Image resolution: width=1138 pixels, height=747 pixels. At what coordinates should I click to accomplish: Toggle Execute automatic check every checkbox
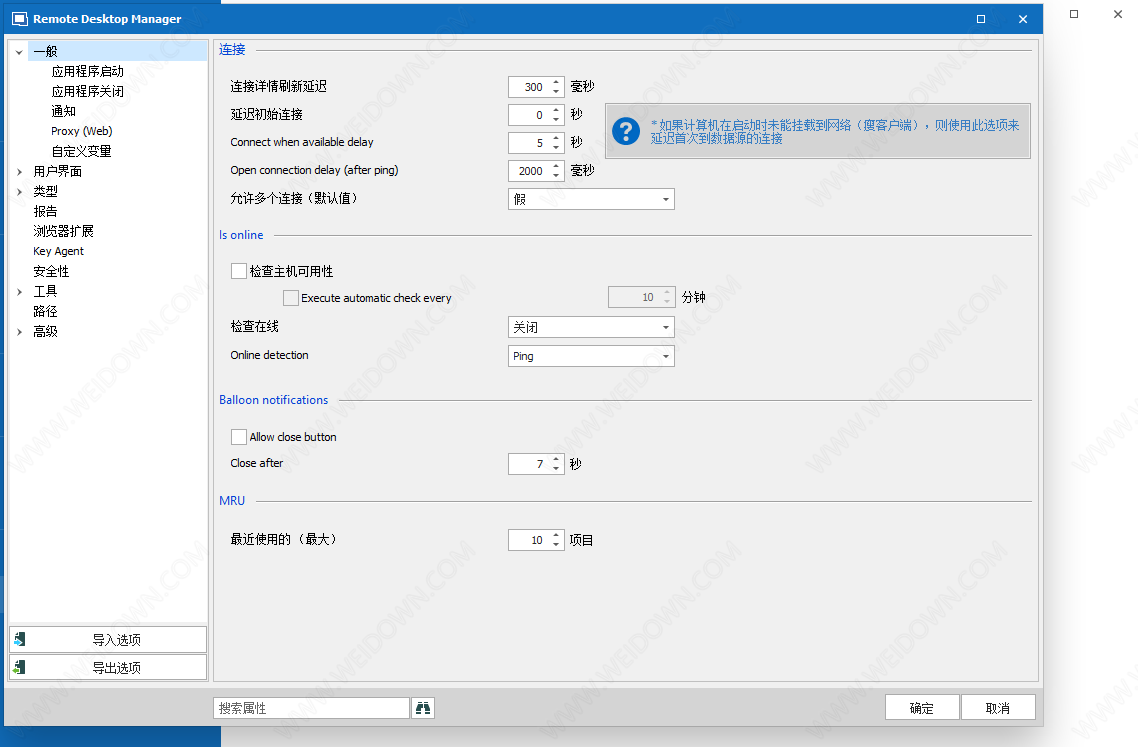coord(291,298)
